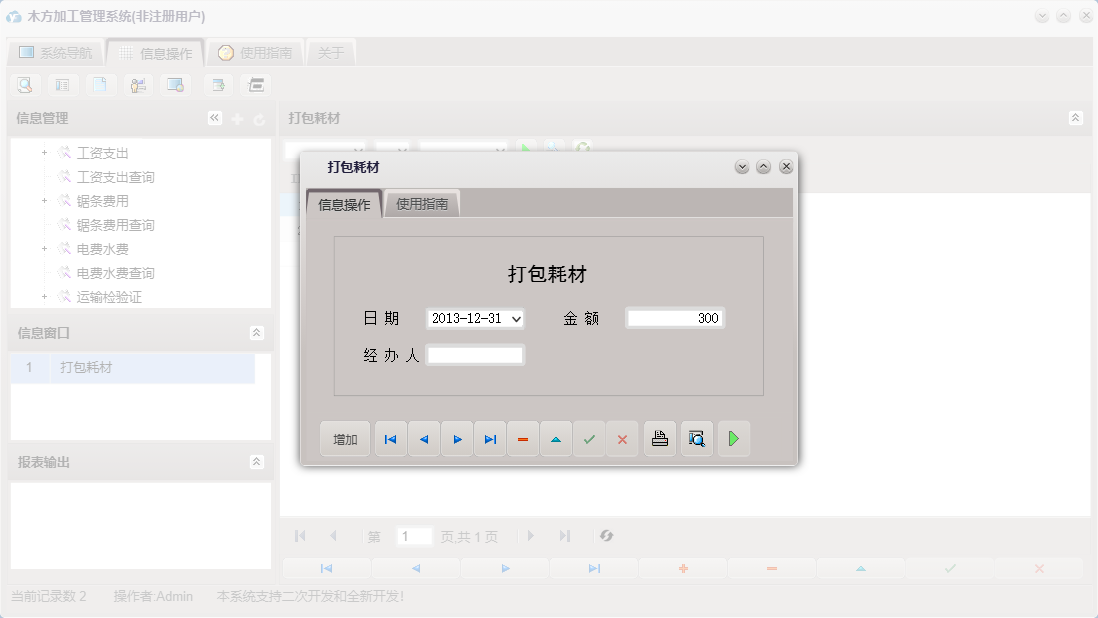Click the 金额 amount field showing 300
1098x618 pixels.
[675, 317]
